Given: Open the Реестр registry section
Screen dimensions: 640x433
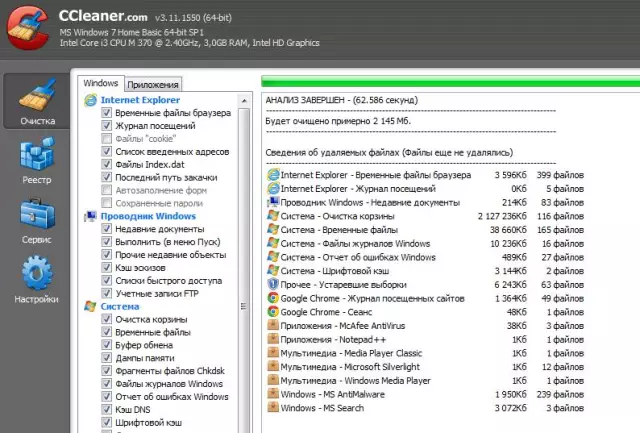Looking at the screenshot, I should click(37, 160).
